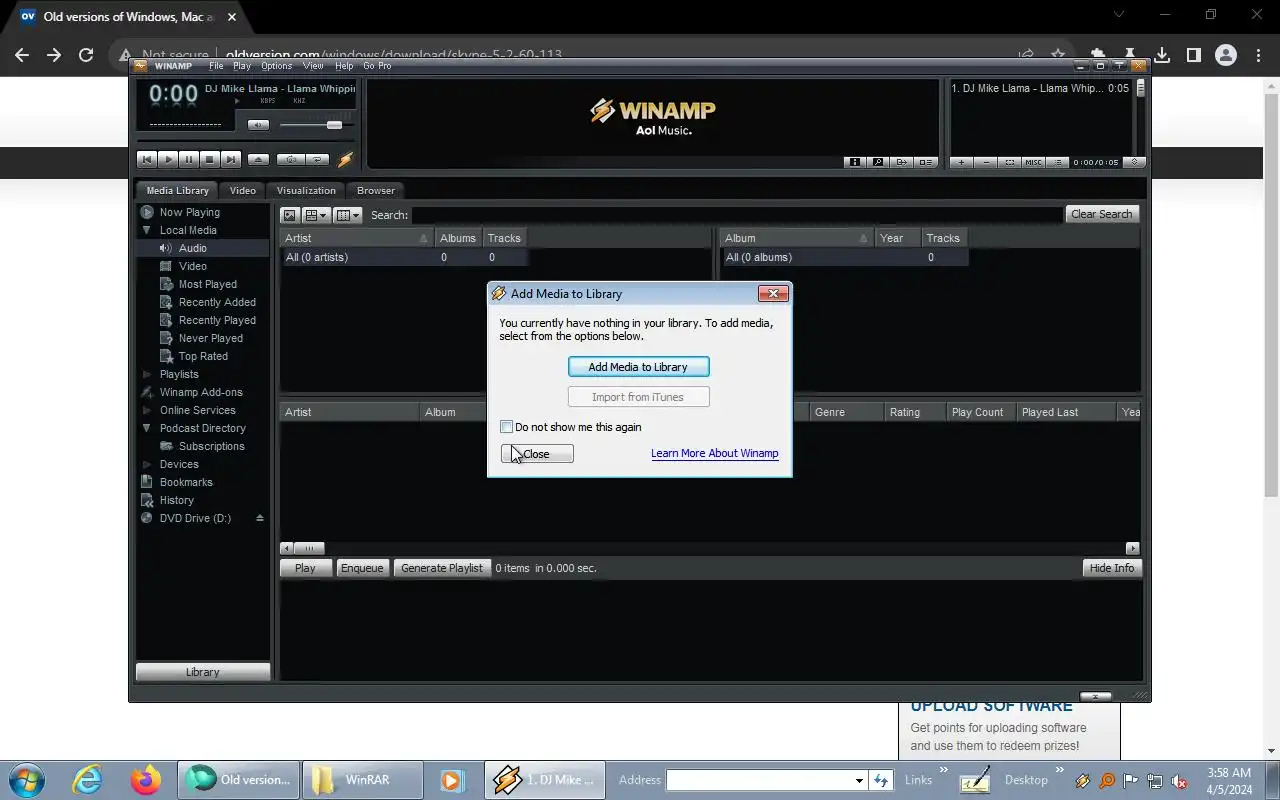Open the taskbar Address dropdown arrow
Viewport: 1280px width, 800px height.
click(858, 780)
